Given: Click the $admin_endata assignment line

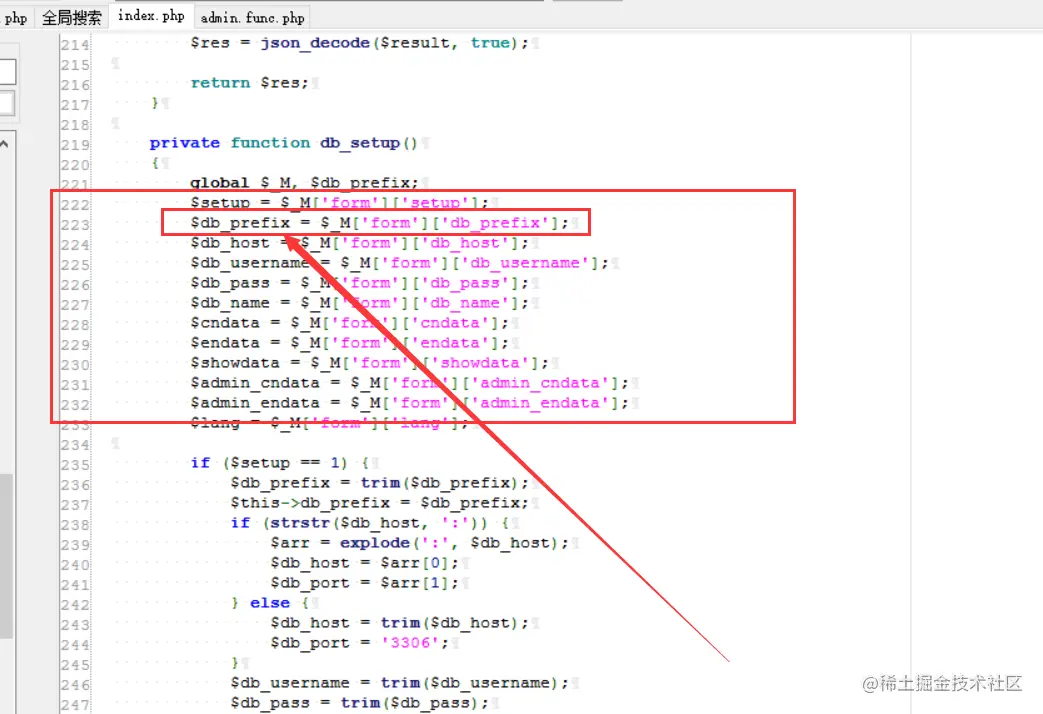Looking at the screenshot, I should pos(409,403).
